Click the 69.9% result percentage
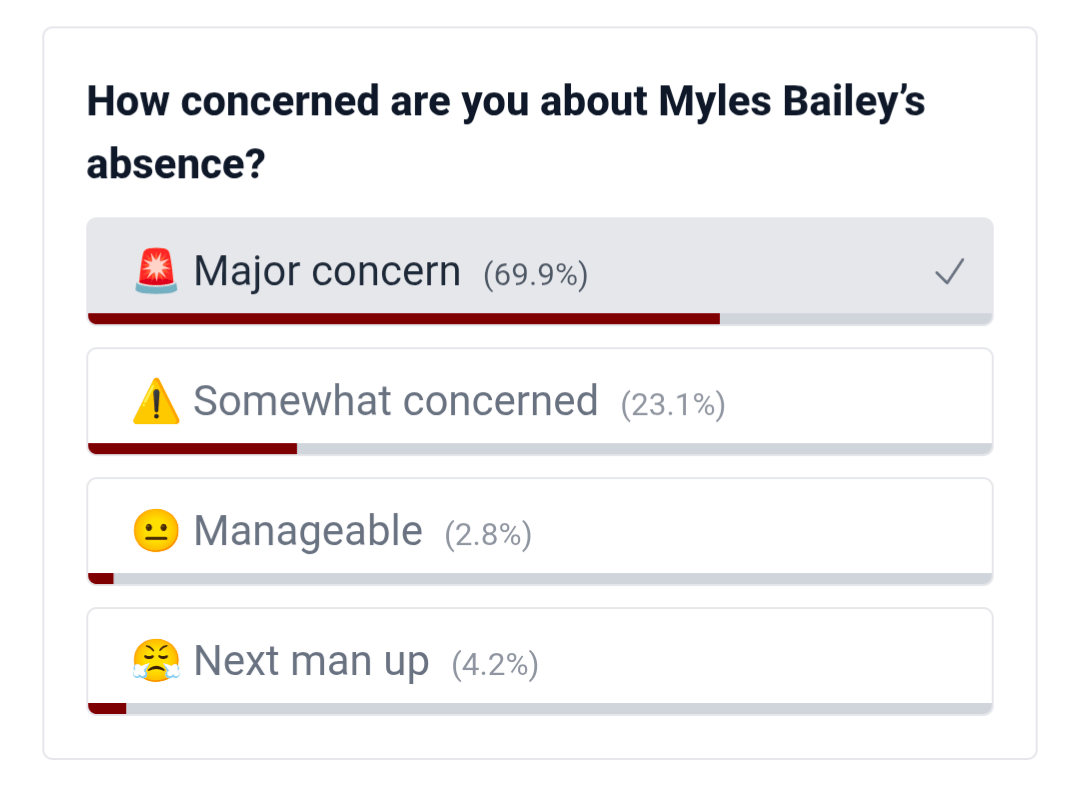Image resolution: width=1080 pixels, height=807 pixels. click(535, 275)
